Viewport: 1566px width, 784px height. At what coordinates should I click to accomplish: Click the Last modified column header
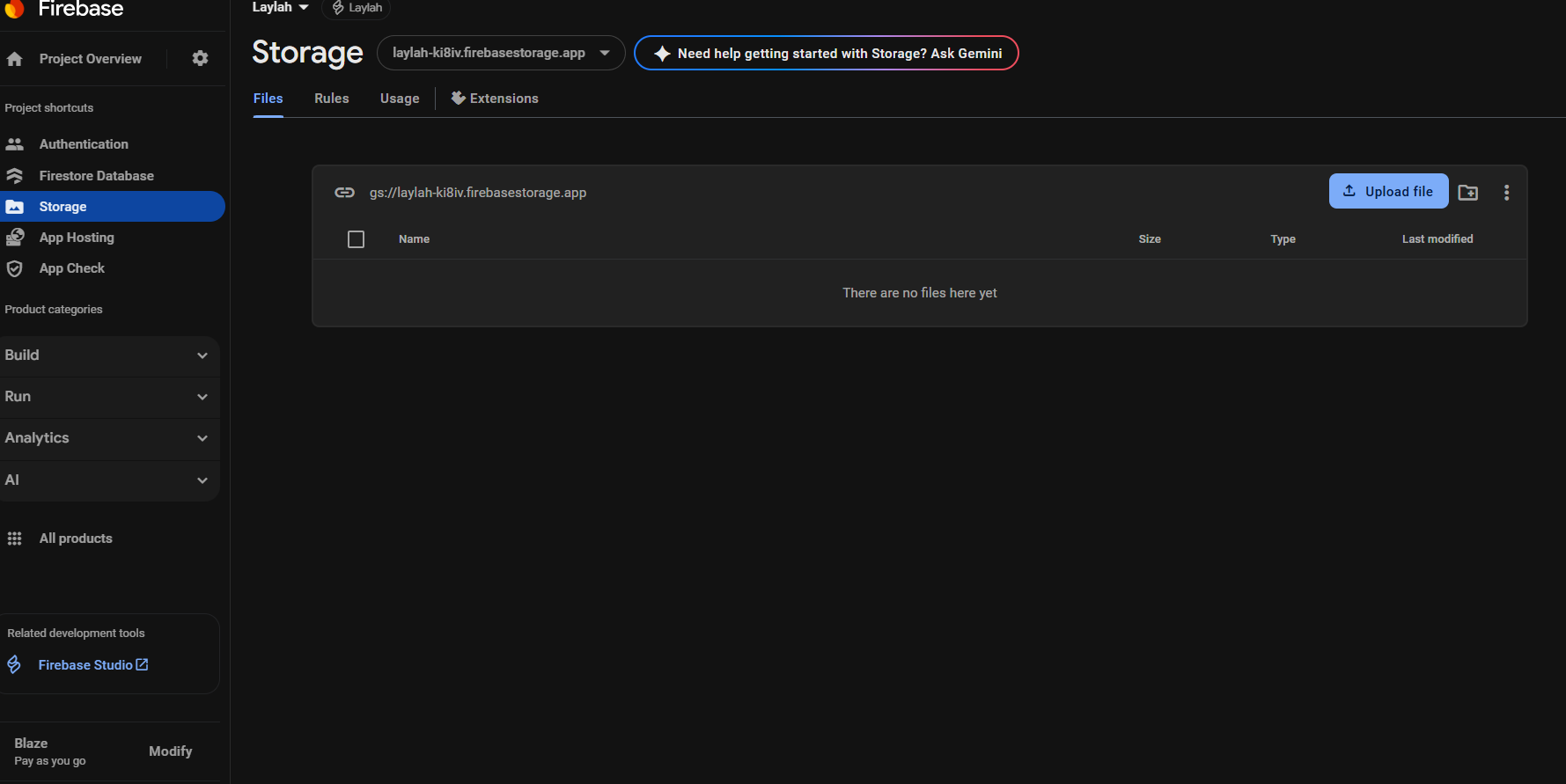(x=1437, y=239)
